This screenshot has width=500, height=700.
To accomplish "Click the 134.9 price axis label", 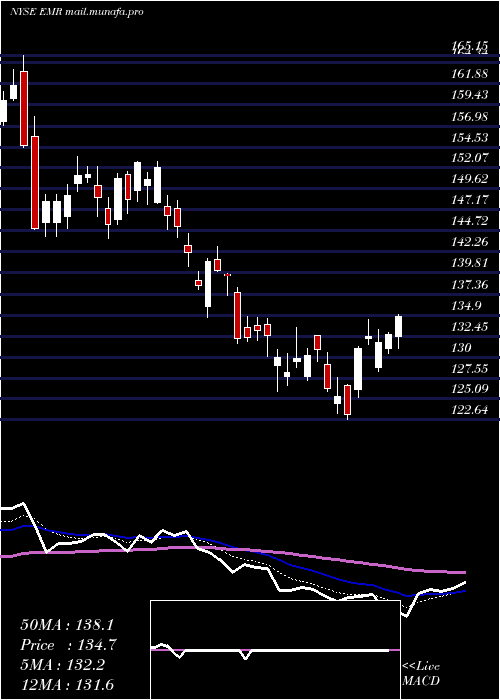I will point(467,305).
